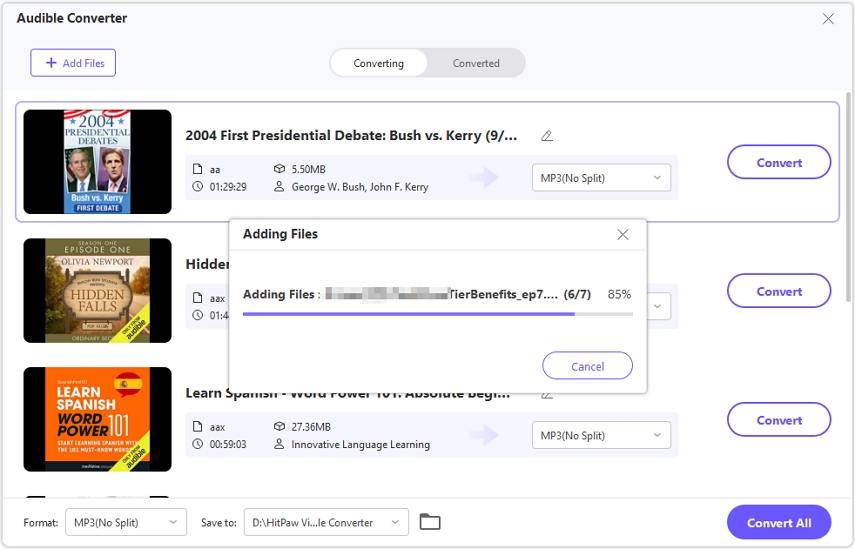This screenshot has width=855, height=549.
Task: Click the Hidden Falls format dropdown arrow
Action: [x=658, y=306]
